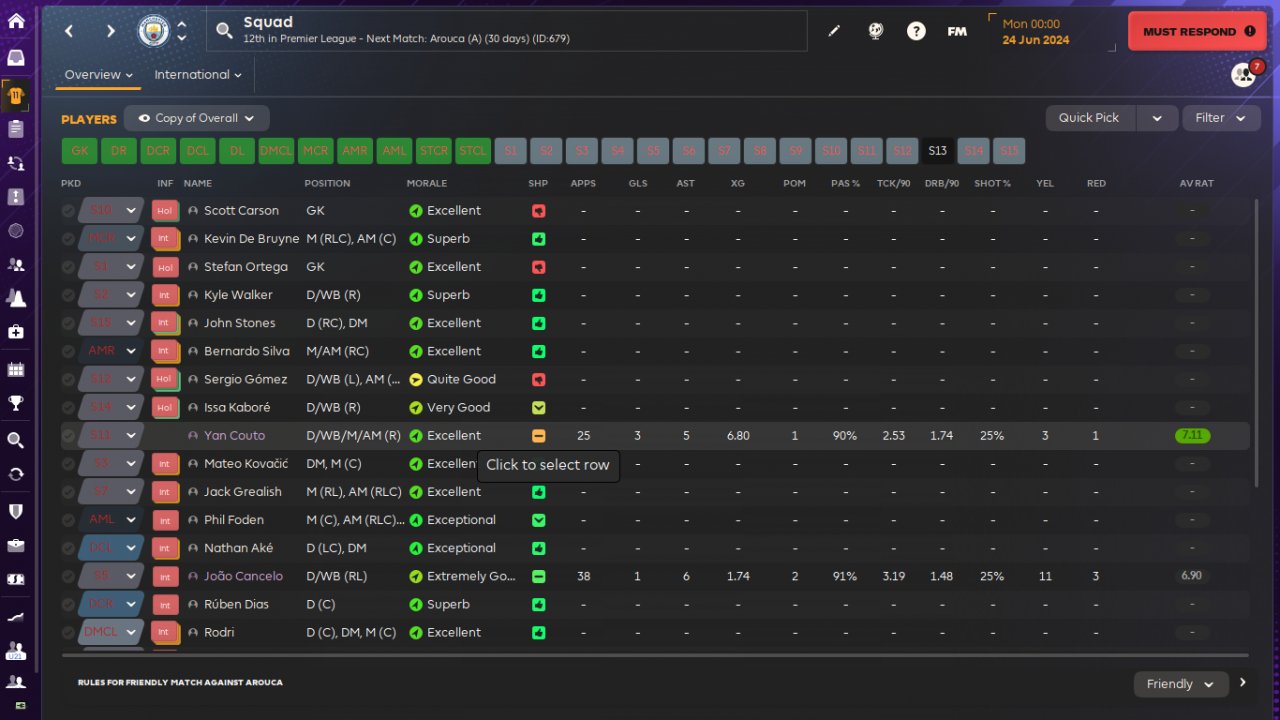Open the Staff icon in the sidebar

16,265
